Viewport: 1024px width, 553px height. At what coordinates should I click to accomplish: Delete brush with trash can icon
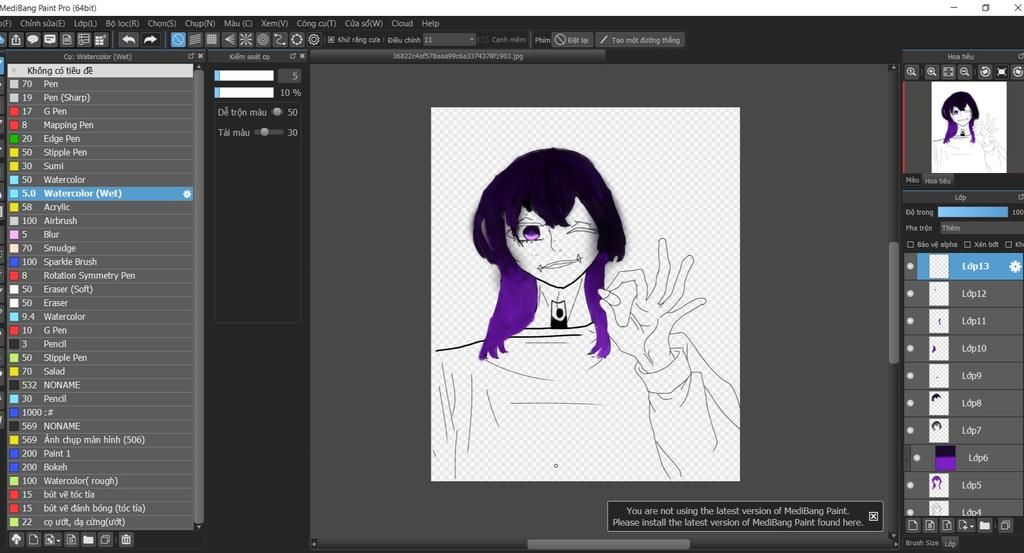(x=126, y=539)
